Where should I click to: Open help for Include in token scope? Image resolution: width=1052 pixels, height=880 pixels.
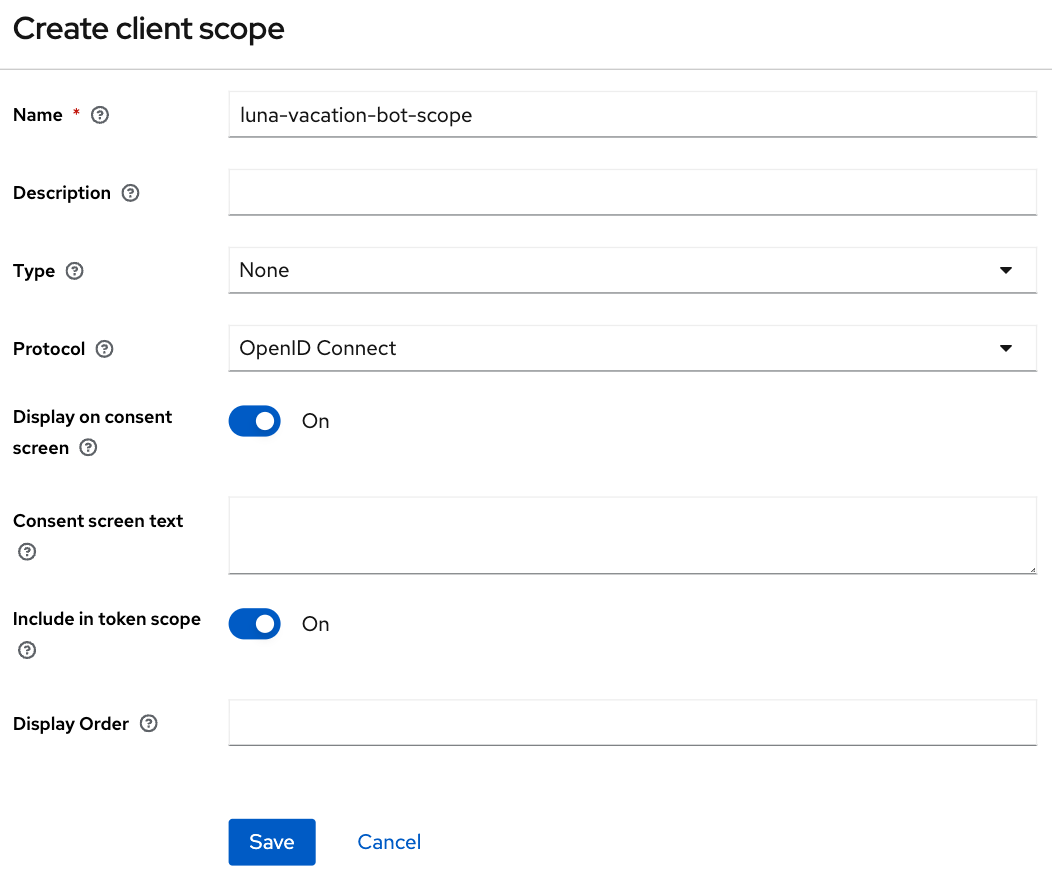[x=27, y=650]
